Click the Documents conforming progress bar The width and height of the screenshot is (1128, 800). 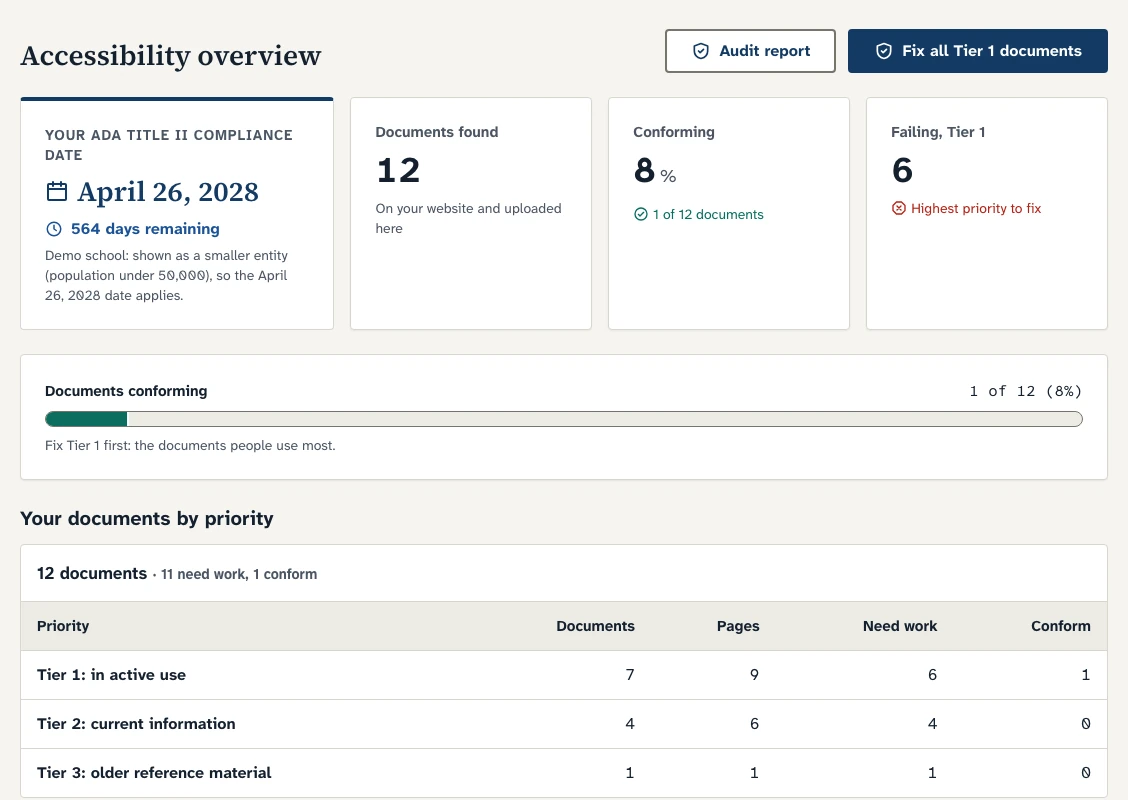pos(564,419)
